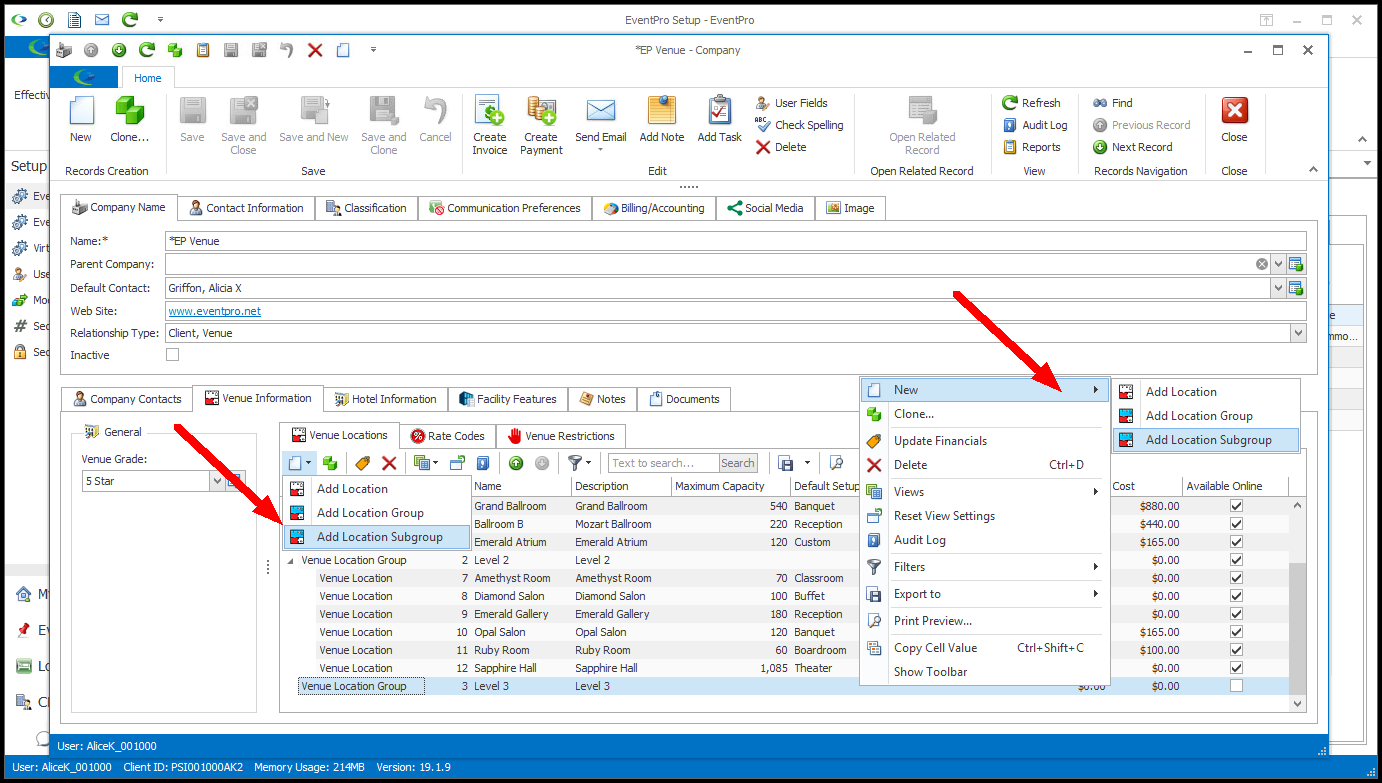Check Available Online for Level 3 row

(1236, 686)
